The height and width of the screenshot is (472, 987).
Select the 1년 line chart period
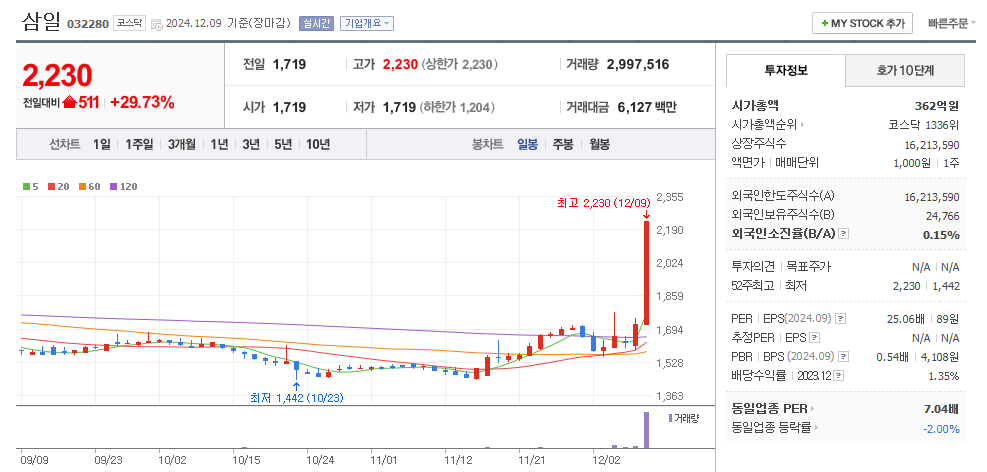219,144
